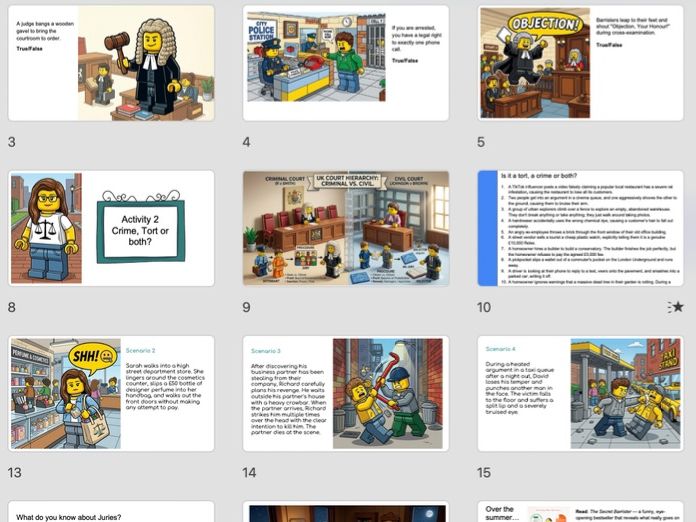Select slide 13 Scenario 2 with SHH! bubble

[x=111, y=393]
